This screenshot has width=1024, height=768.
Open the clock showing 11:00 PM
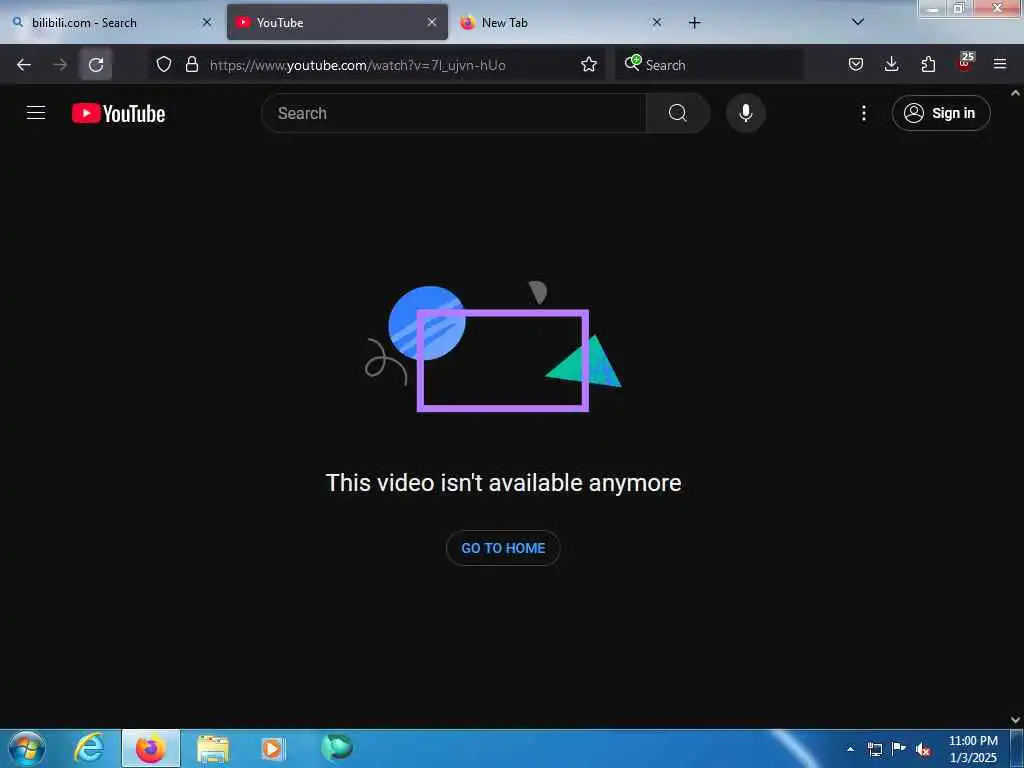pyautogui.click(x=973, y=749)
